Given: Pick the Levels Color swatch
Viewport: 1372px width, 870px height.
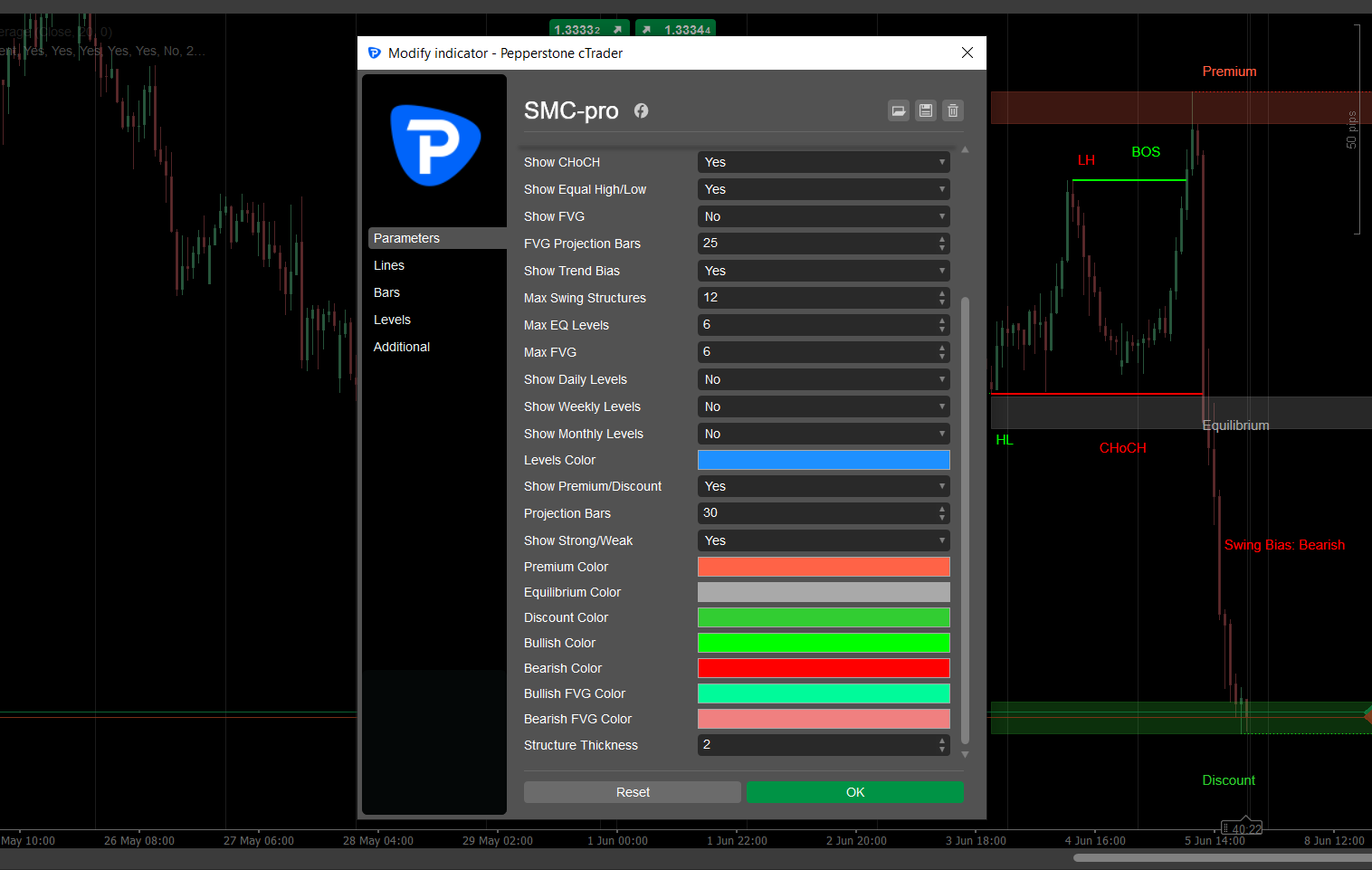Looking at the screenshot, I should point(824,460).
